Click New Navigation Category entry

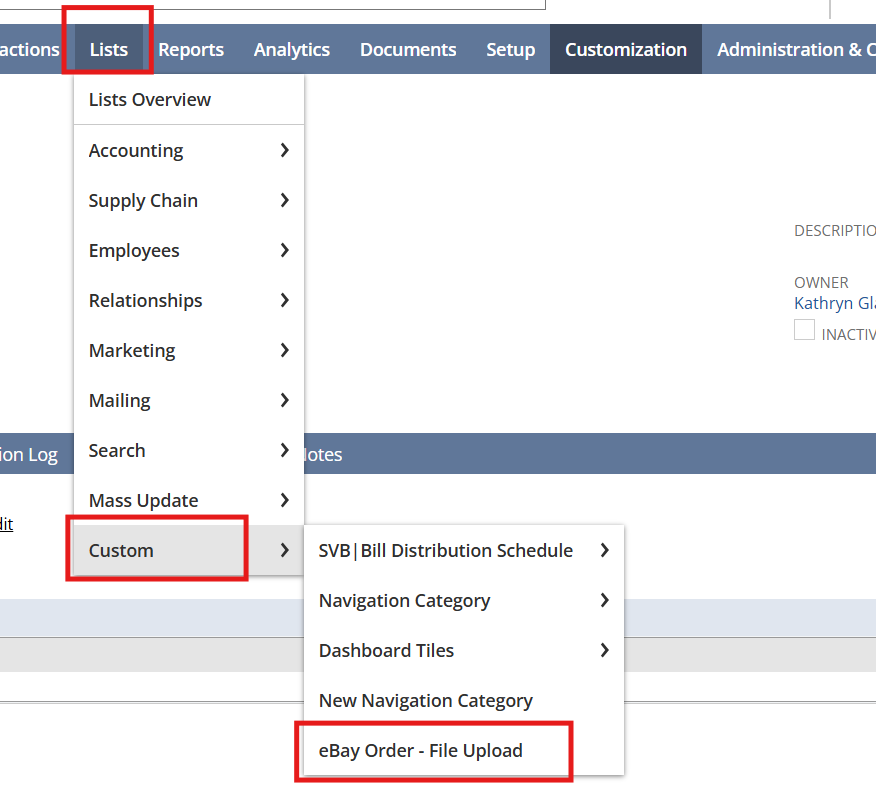(x=425, y=700)
